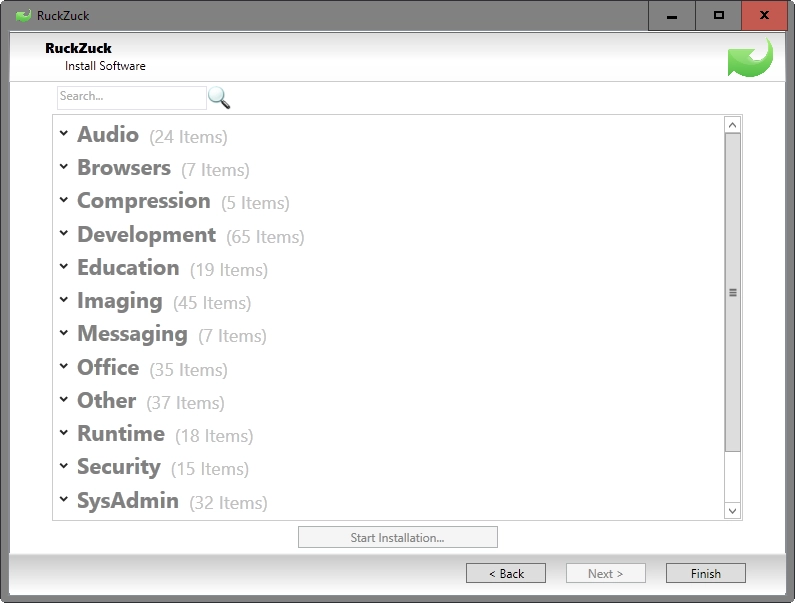Viewport: 795px width, 603px height.
Task: Expand the Imaging category chevron
Action: tap(64, 300)
